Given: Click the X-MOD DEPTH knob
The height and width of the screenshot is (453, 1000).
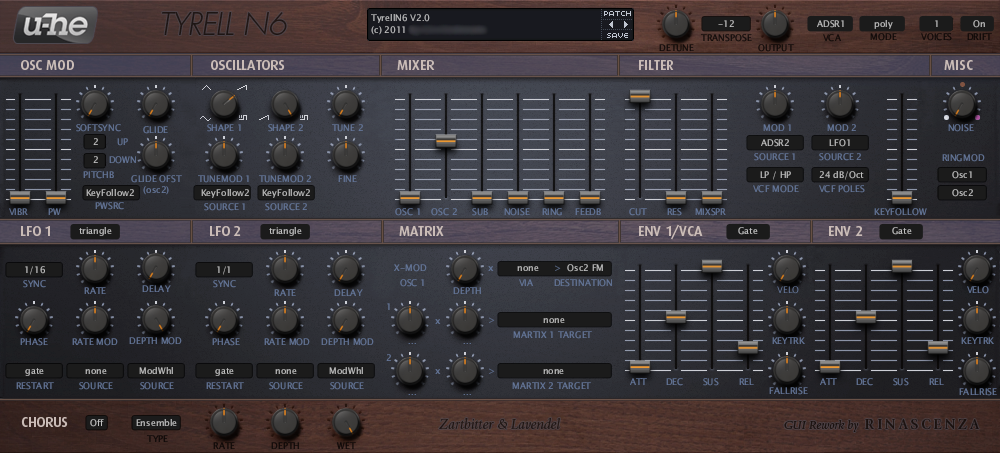Looking at the screenshot, I should click(465, 269).
